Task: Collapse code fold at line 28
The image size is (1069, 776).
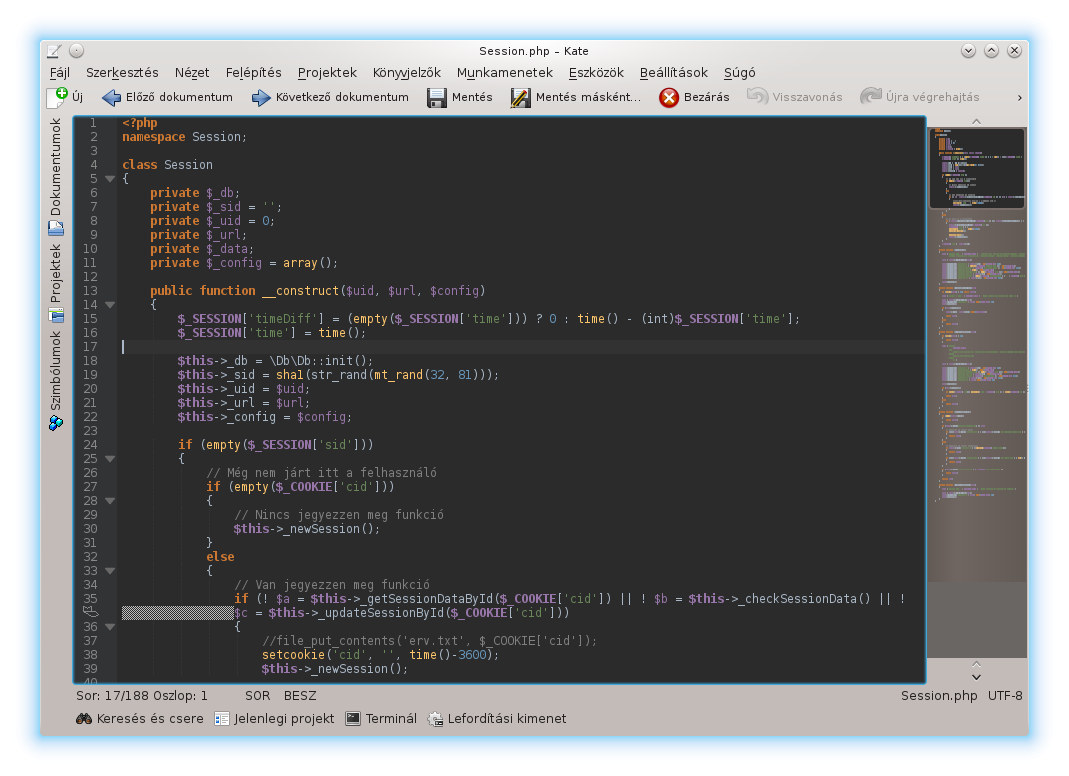Action: click(x=110, y=501)
